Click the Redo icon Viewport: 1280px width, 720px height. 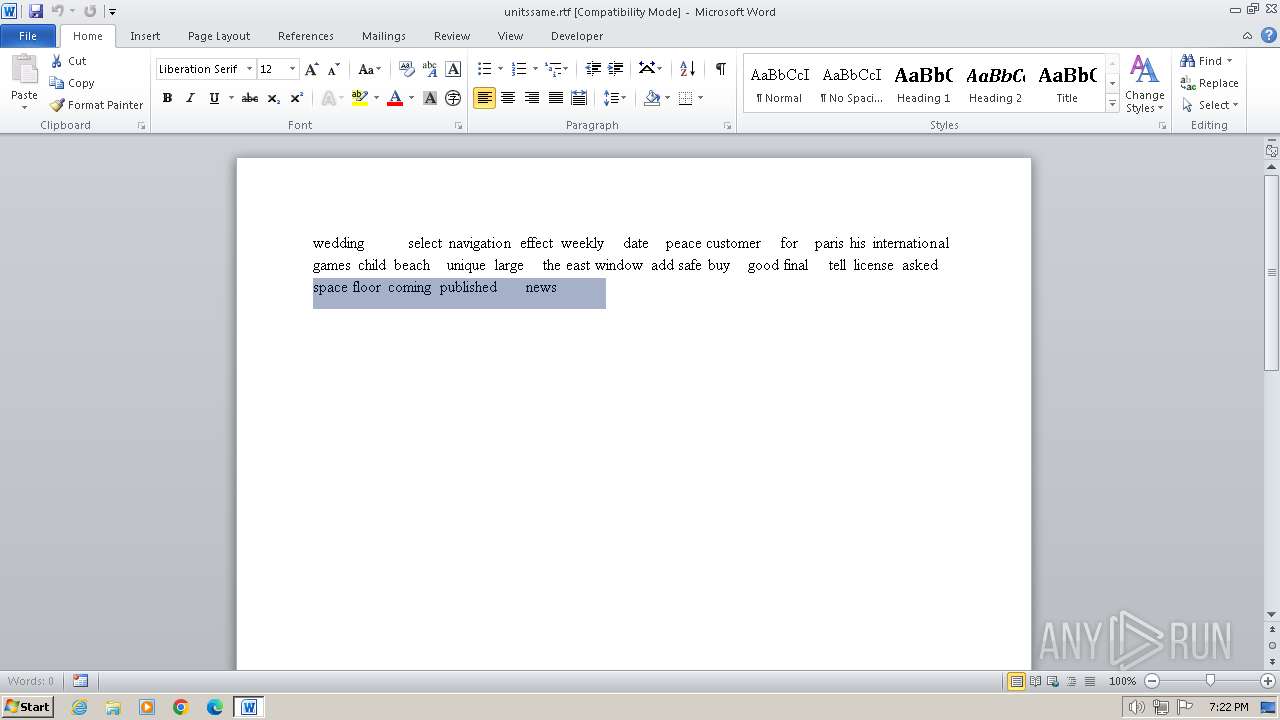(90, 11)
